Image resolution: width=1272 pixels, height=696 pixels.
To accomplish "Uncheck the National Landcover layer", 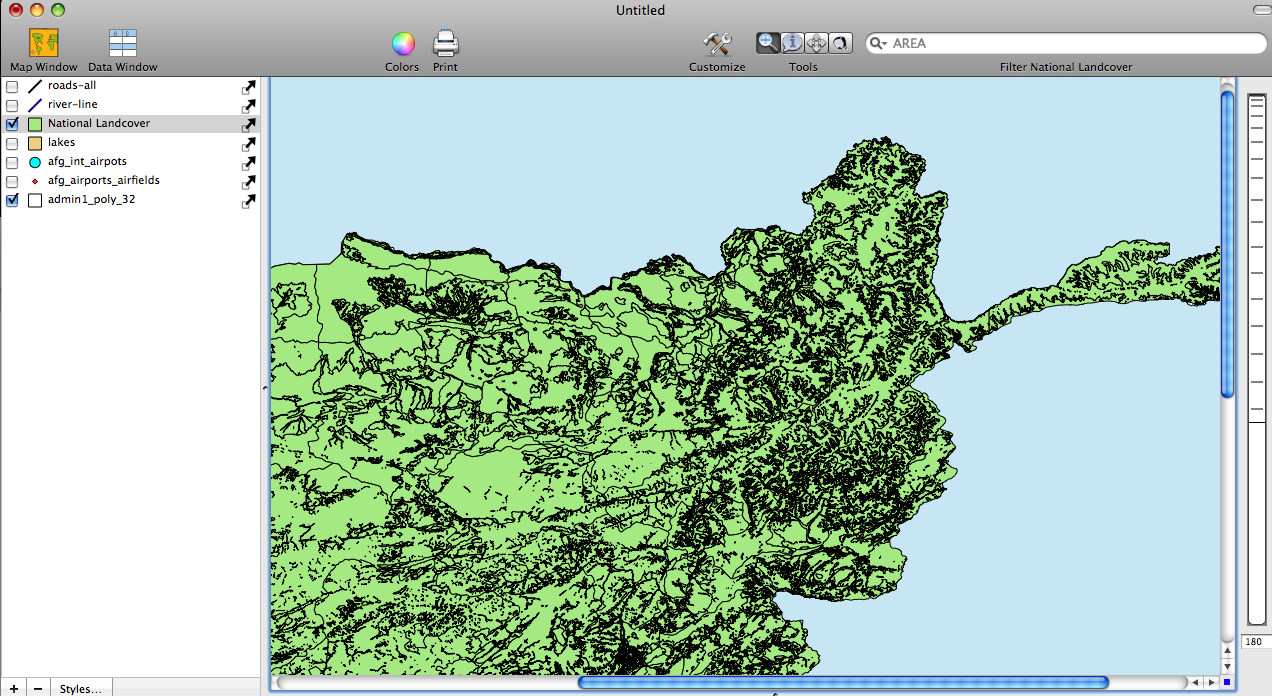I will pos(12,124).
